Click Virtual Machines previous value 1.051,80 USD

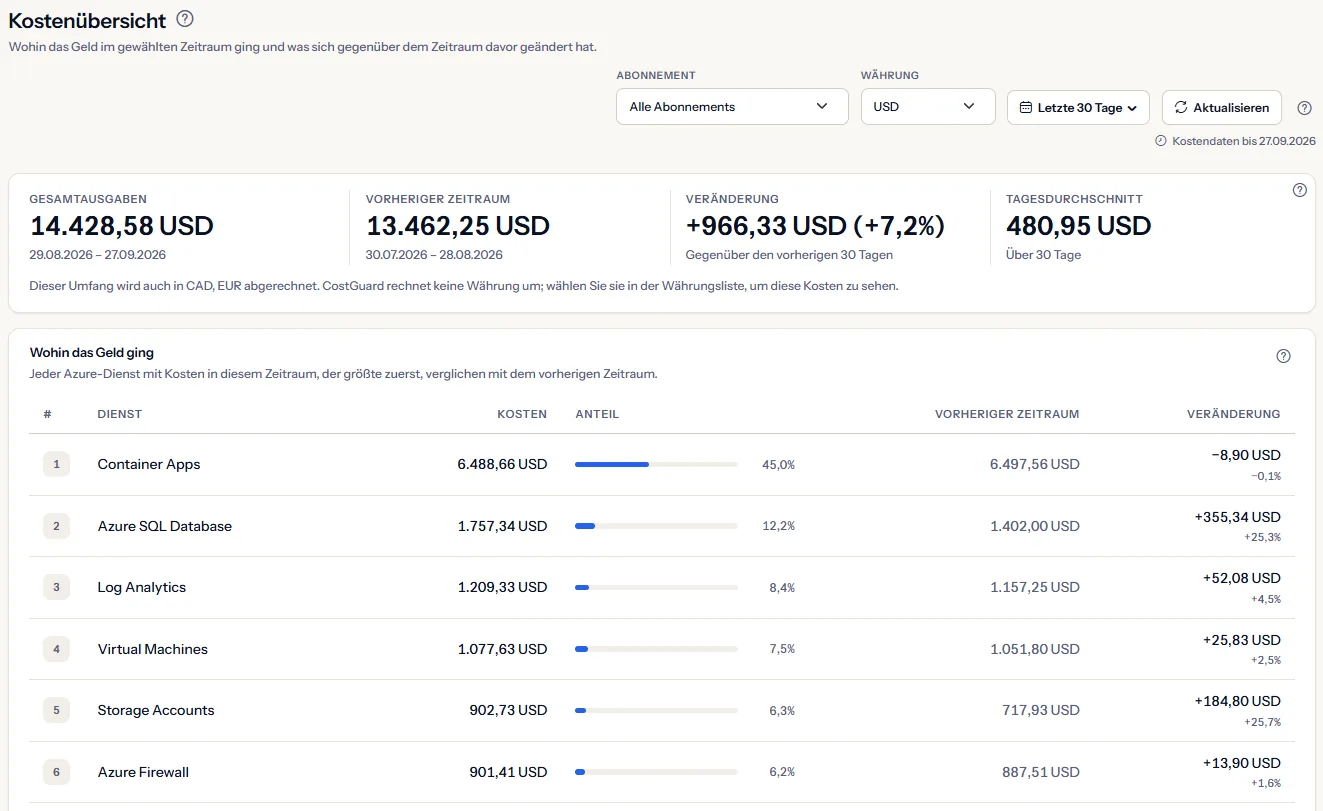[x=1035, y=649]
